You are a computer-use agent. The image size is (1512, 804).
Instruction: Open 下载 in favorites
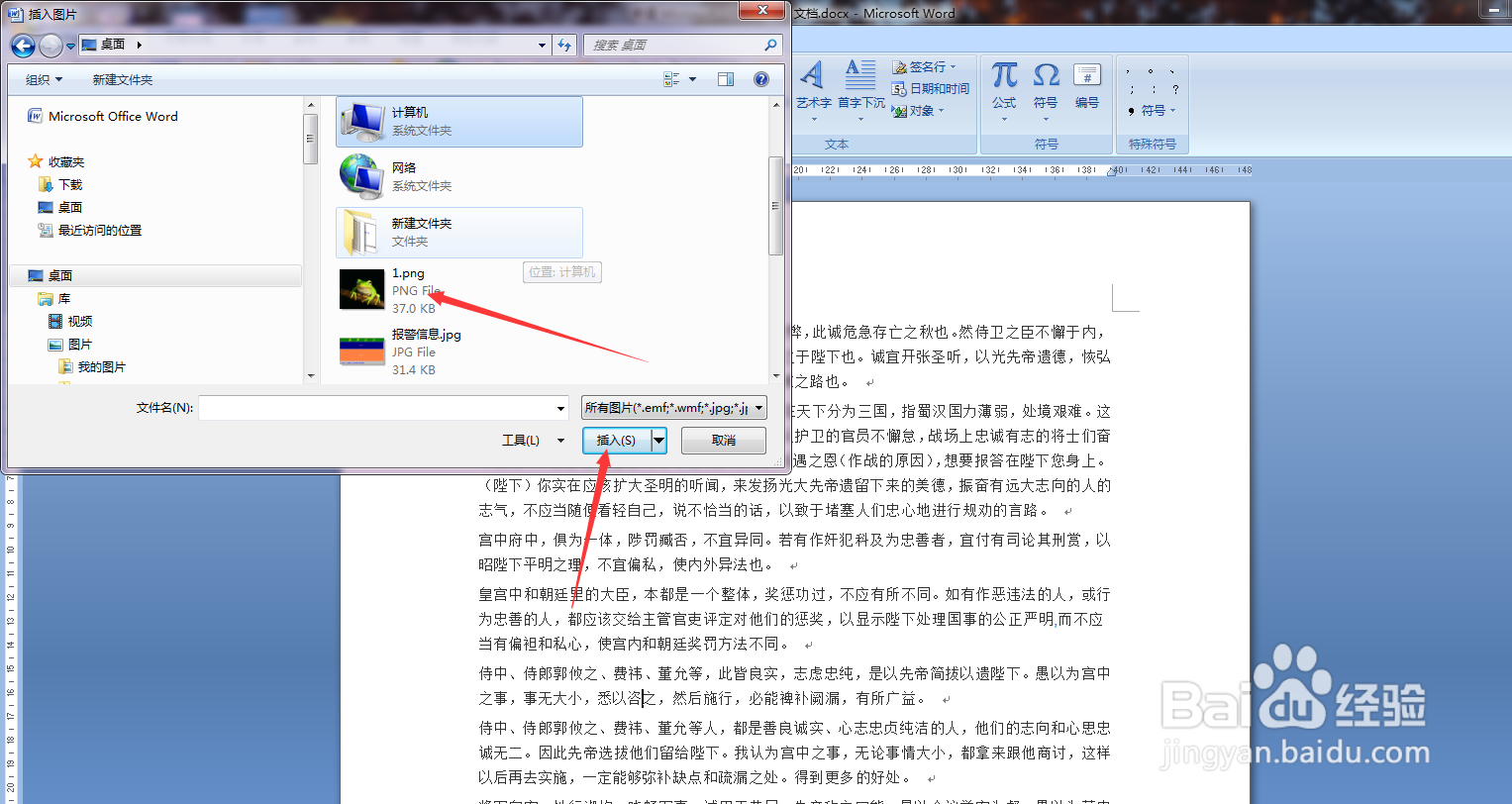click(60, 184)
